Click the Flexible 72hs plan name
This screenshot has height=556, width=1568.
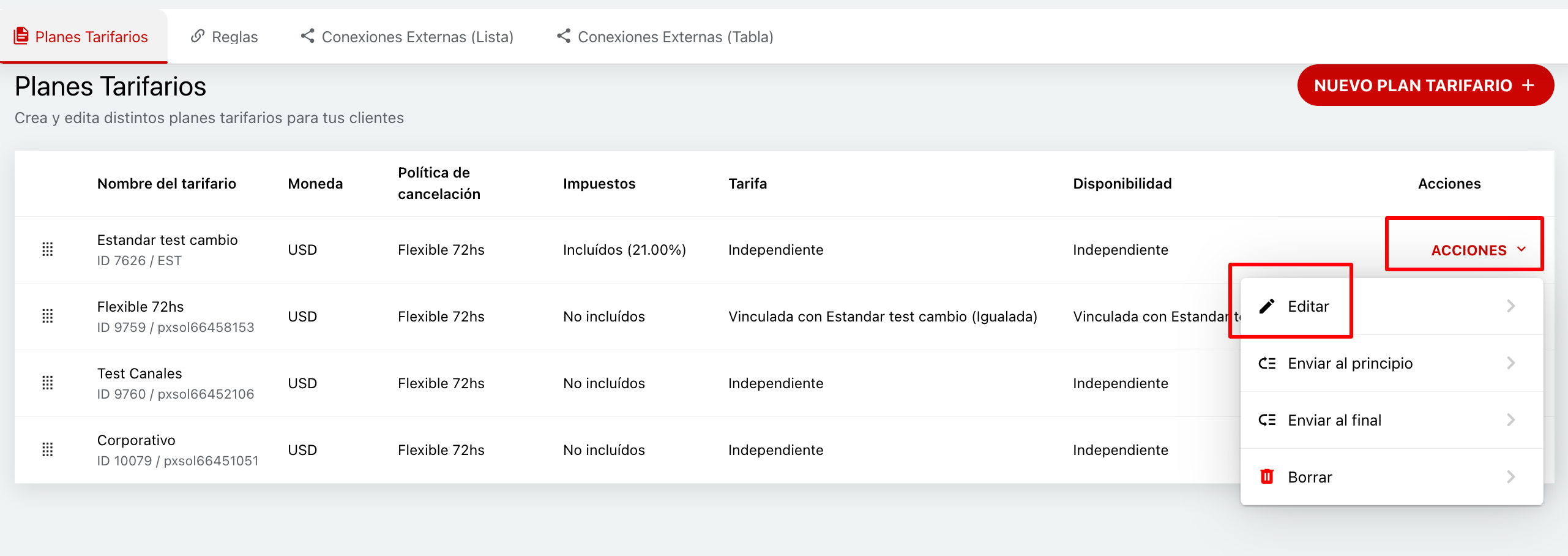[141, 306]
